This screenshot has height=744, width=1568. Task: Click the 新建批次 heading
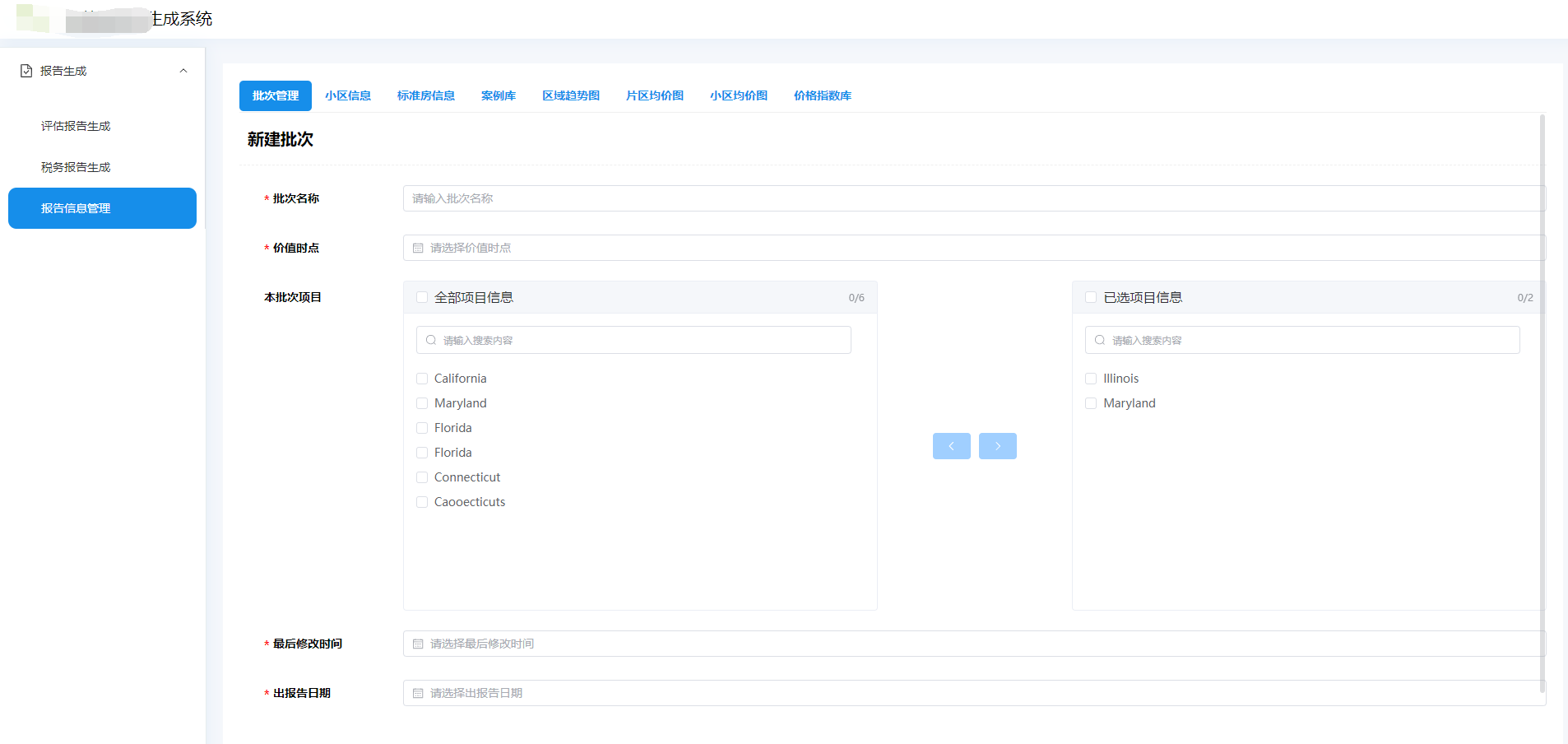point(281,139)
